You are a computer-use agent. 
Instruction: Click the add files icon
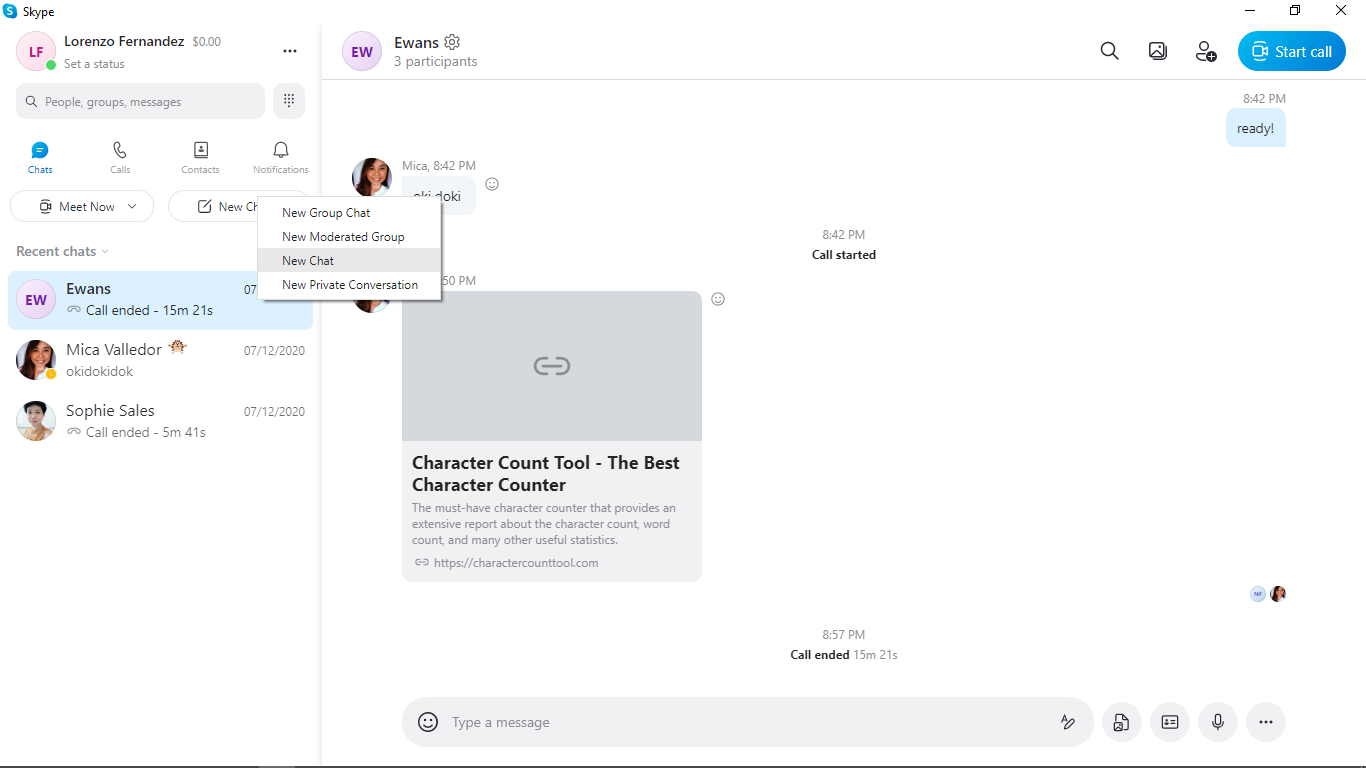[x=1121, y=722]
